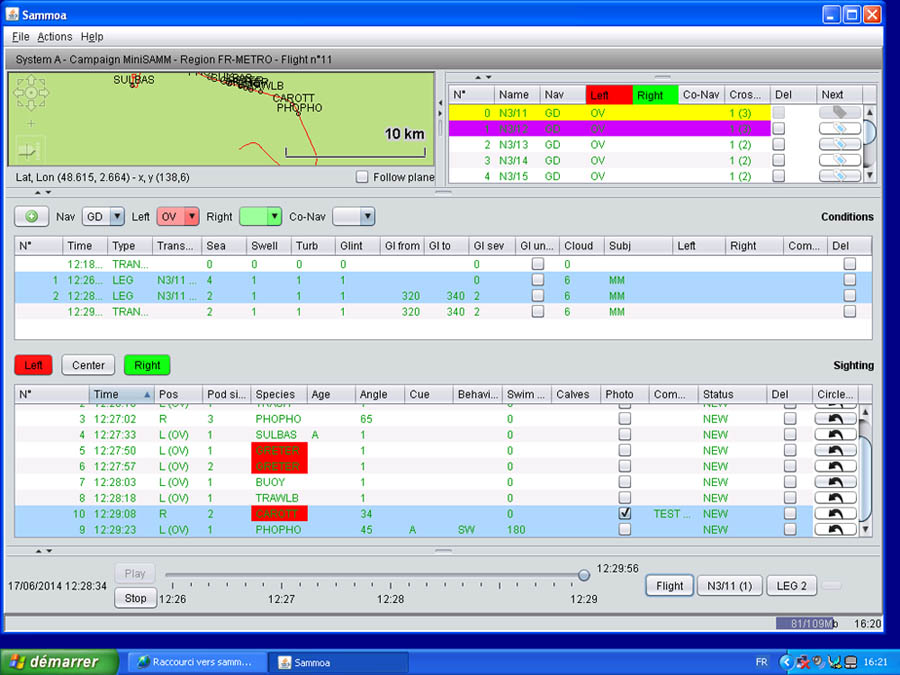
Task: Check Del box for transect N3/12
Action: [779, 129]
